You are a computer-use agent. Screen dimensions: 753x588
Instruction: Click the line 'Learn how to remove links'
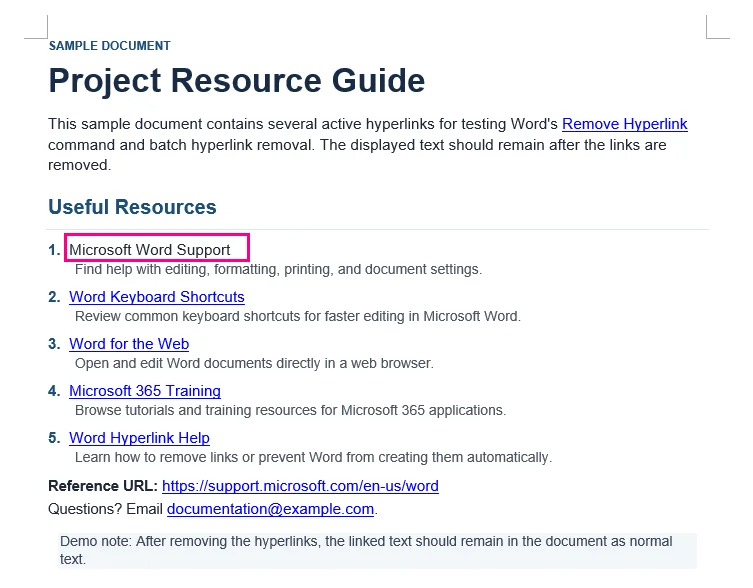(314, 457)
